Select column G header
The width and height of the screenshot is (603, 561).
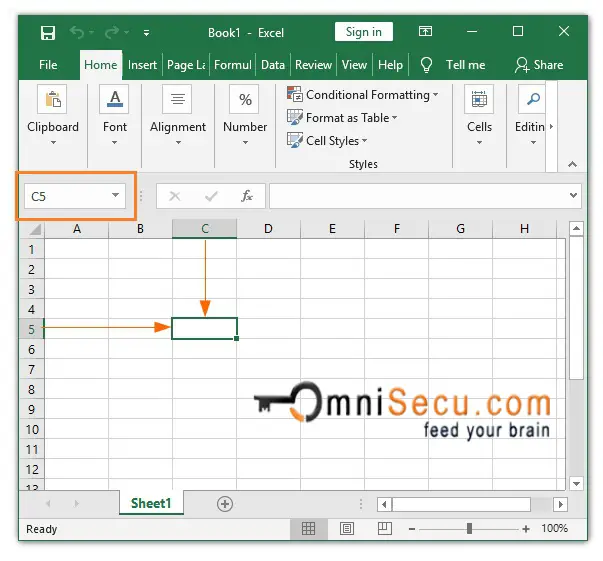(x=460, y=229)
